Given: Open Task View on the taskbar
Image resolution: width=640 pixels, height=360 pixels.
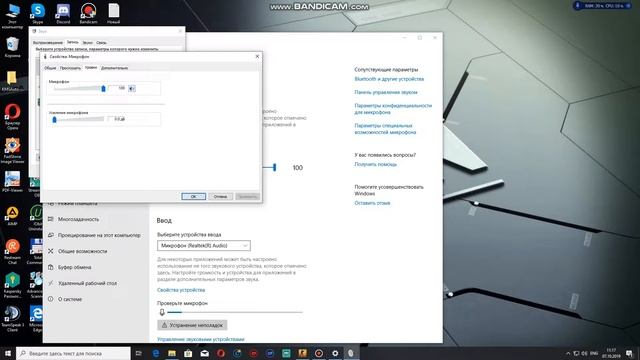Looking at the screenshot, I should (x=138, y=353).
